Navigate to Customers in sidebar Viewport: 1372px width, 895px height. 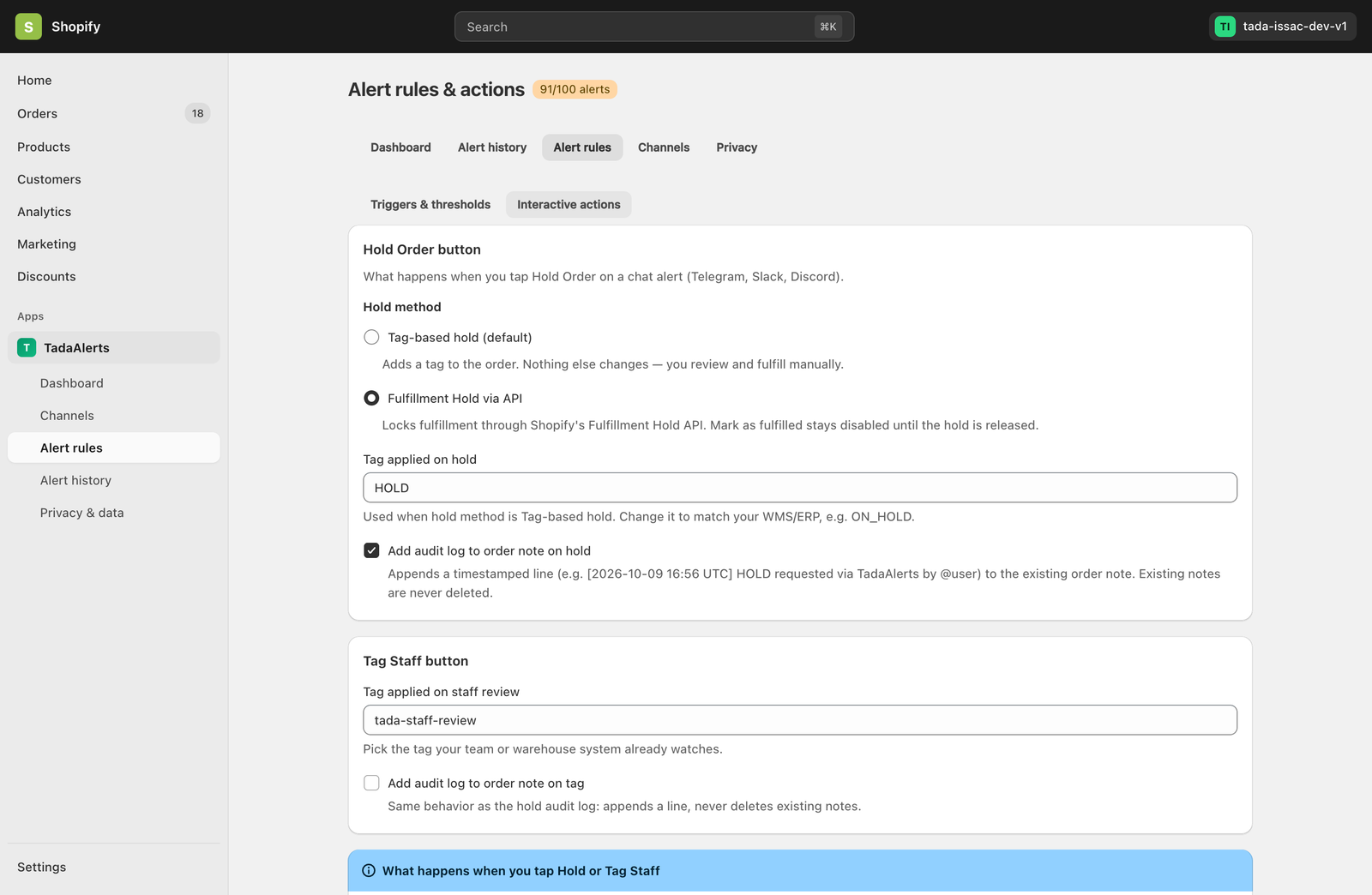coord(114,179)
